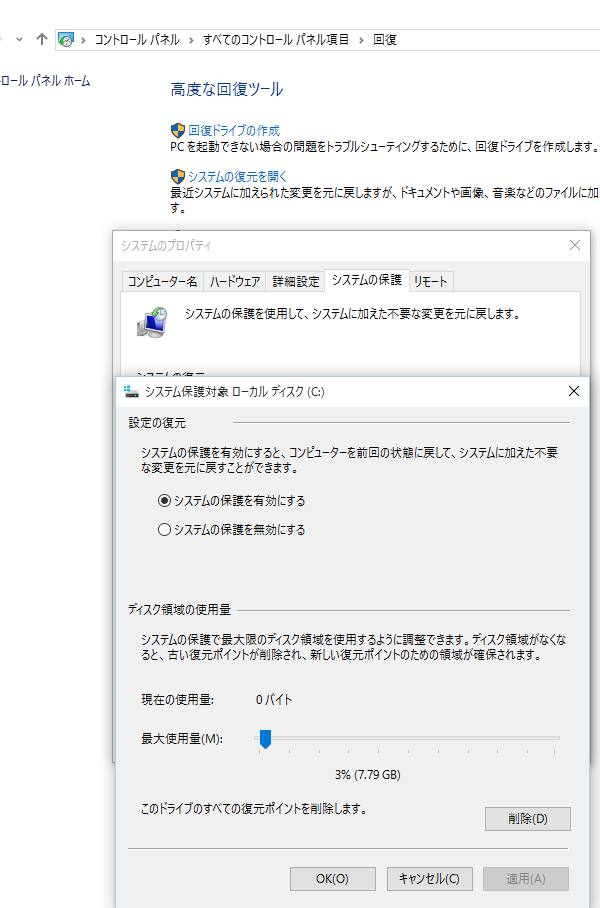
Task: Select システムの保護を有効にする radio button
Action: (x=165, y=501)
